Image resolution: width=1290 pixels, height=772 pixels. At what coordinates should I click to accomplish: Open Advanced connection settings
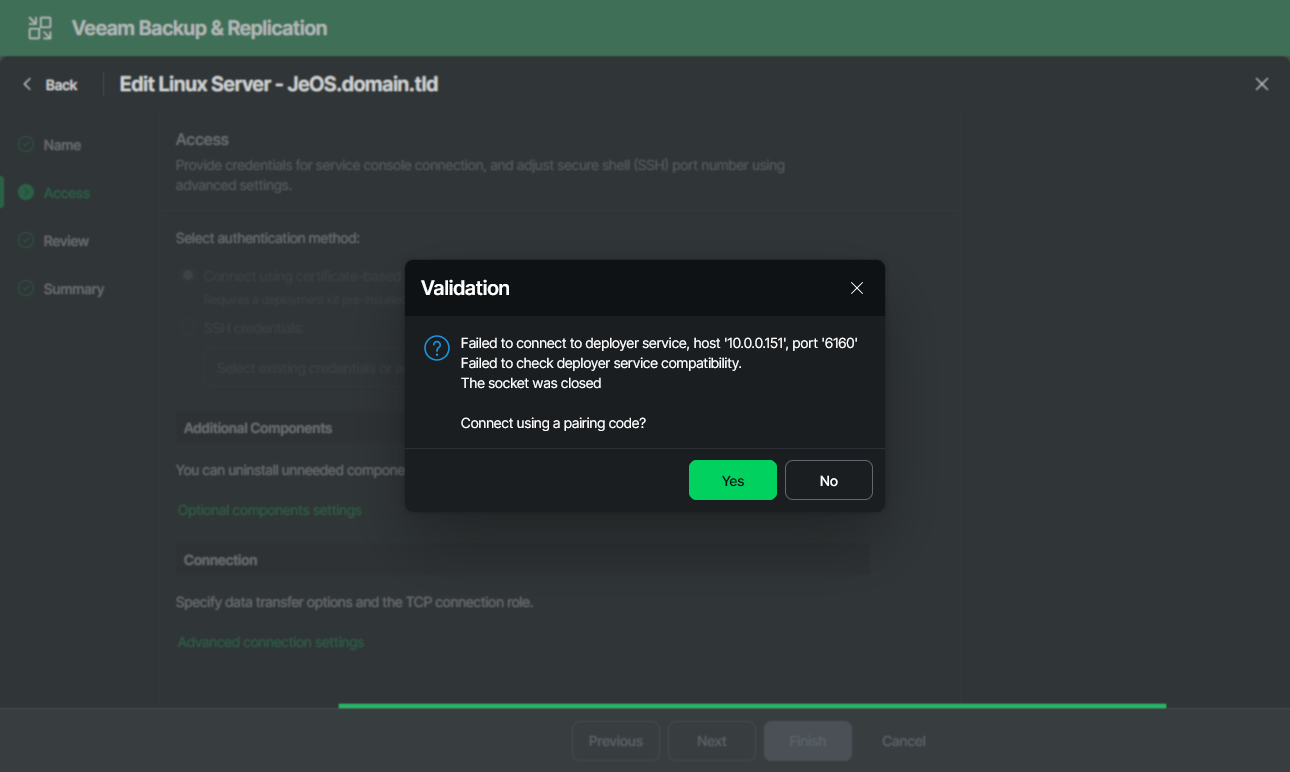(270, 641)
